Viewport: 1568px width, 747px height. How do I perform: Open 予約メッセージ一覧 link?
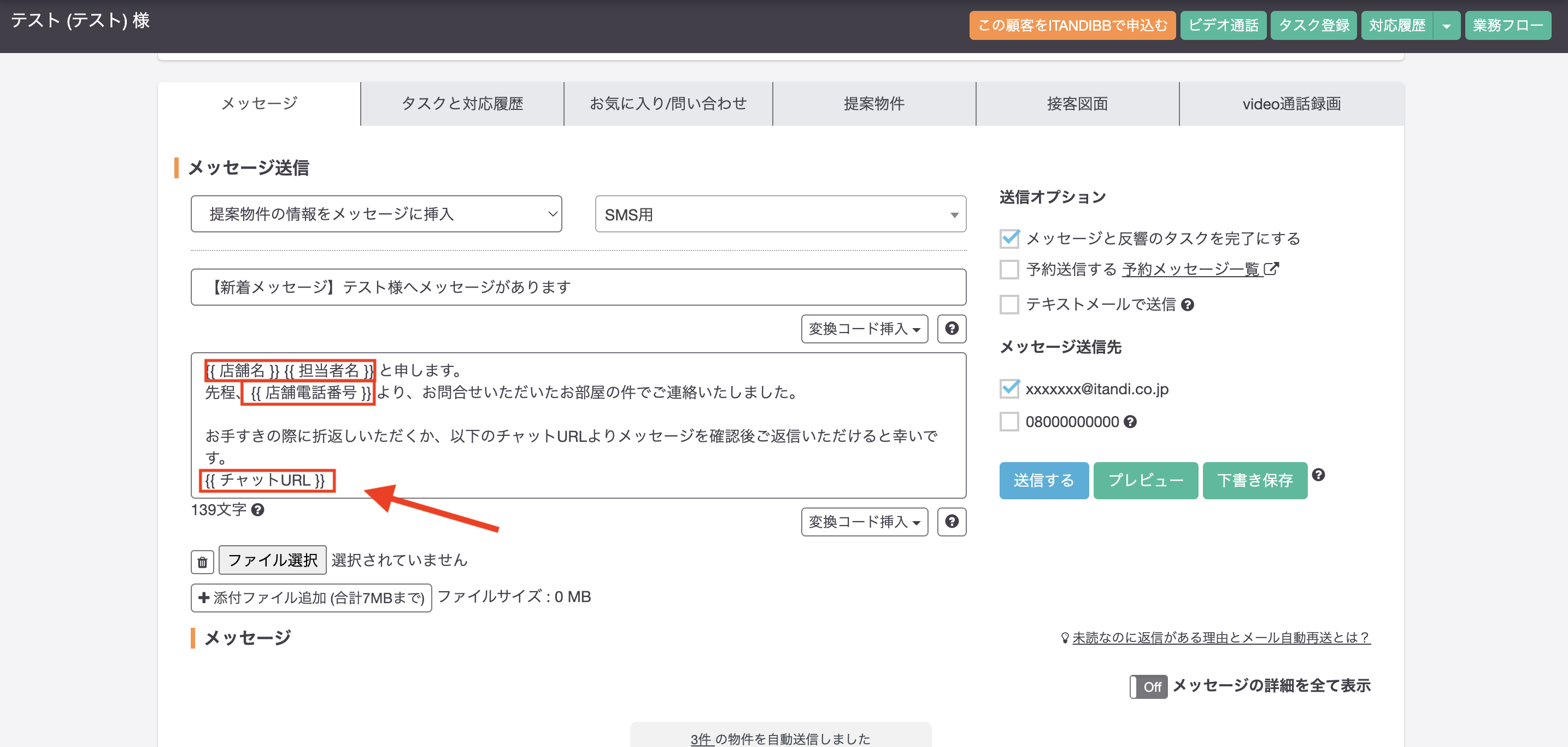[1191, 269]
